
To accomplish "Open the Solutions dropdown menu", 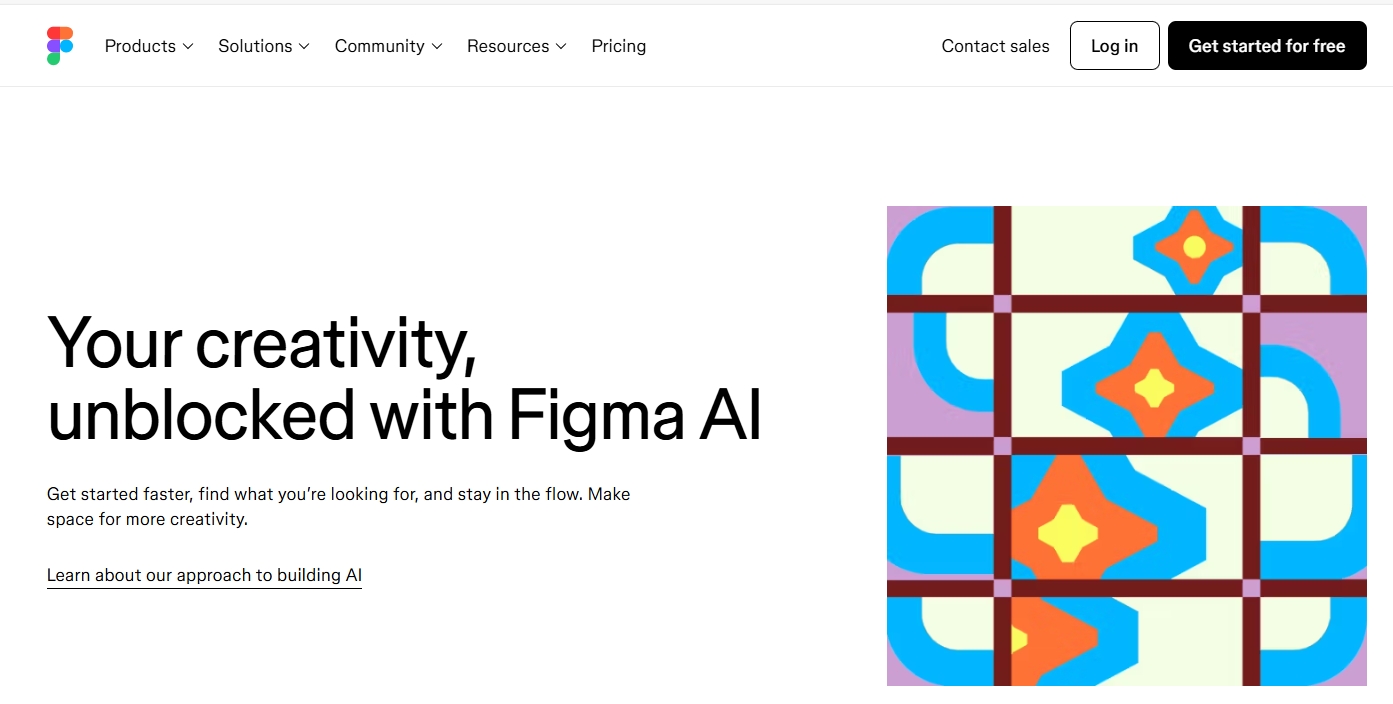I will click(264, 46).
